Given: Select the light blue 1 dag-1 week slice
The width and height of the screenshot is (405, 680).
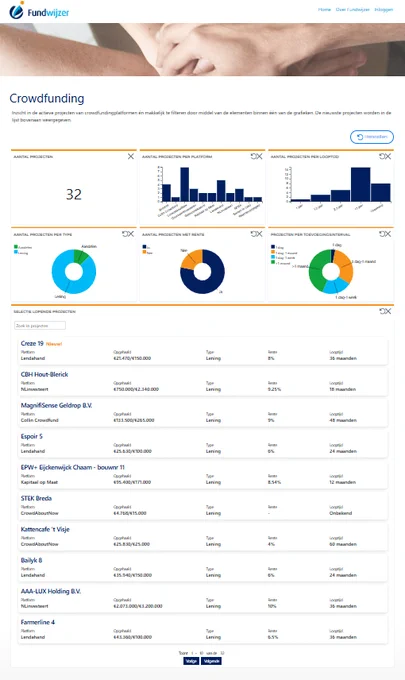Looking at the screenshot, I should [x=335, y=286].
